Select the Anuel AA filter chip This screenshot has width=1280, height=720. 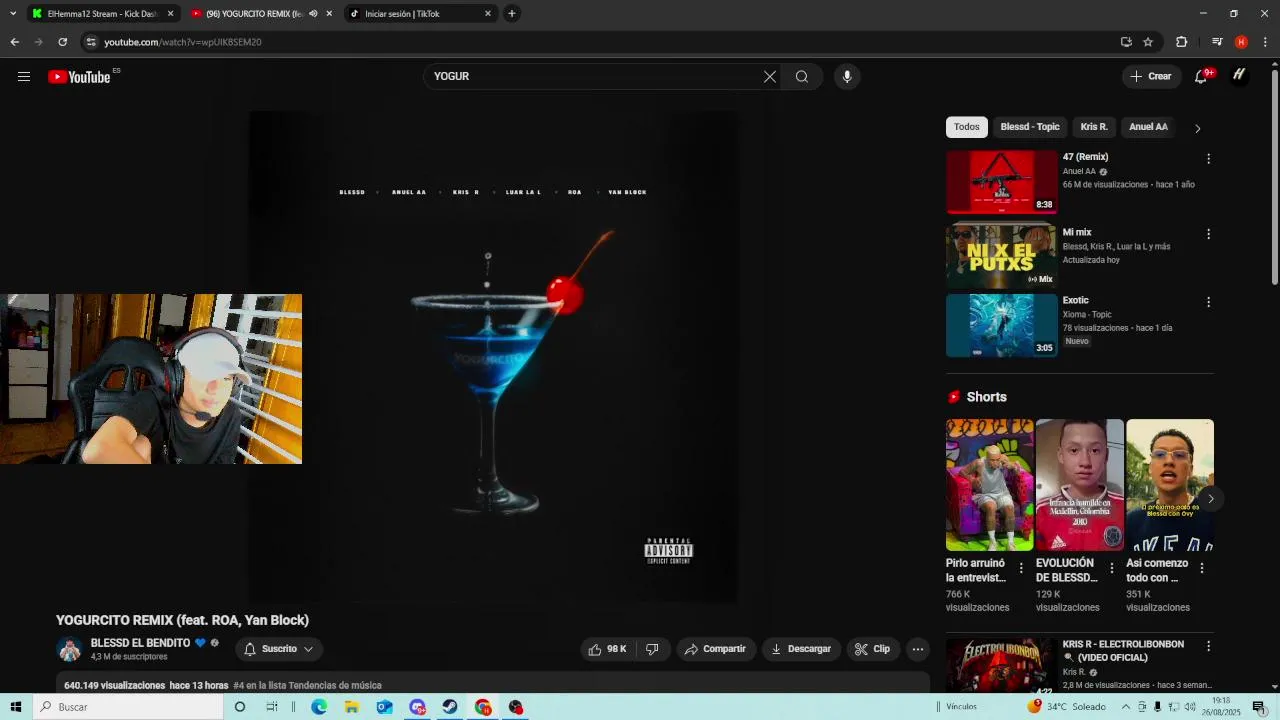[x=1148, y=127]
